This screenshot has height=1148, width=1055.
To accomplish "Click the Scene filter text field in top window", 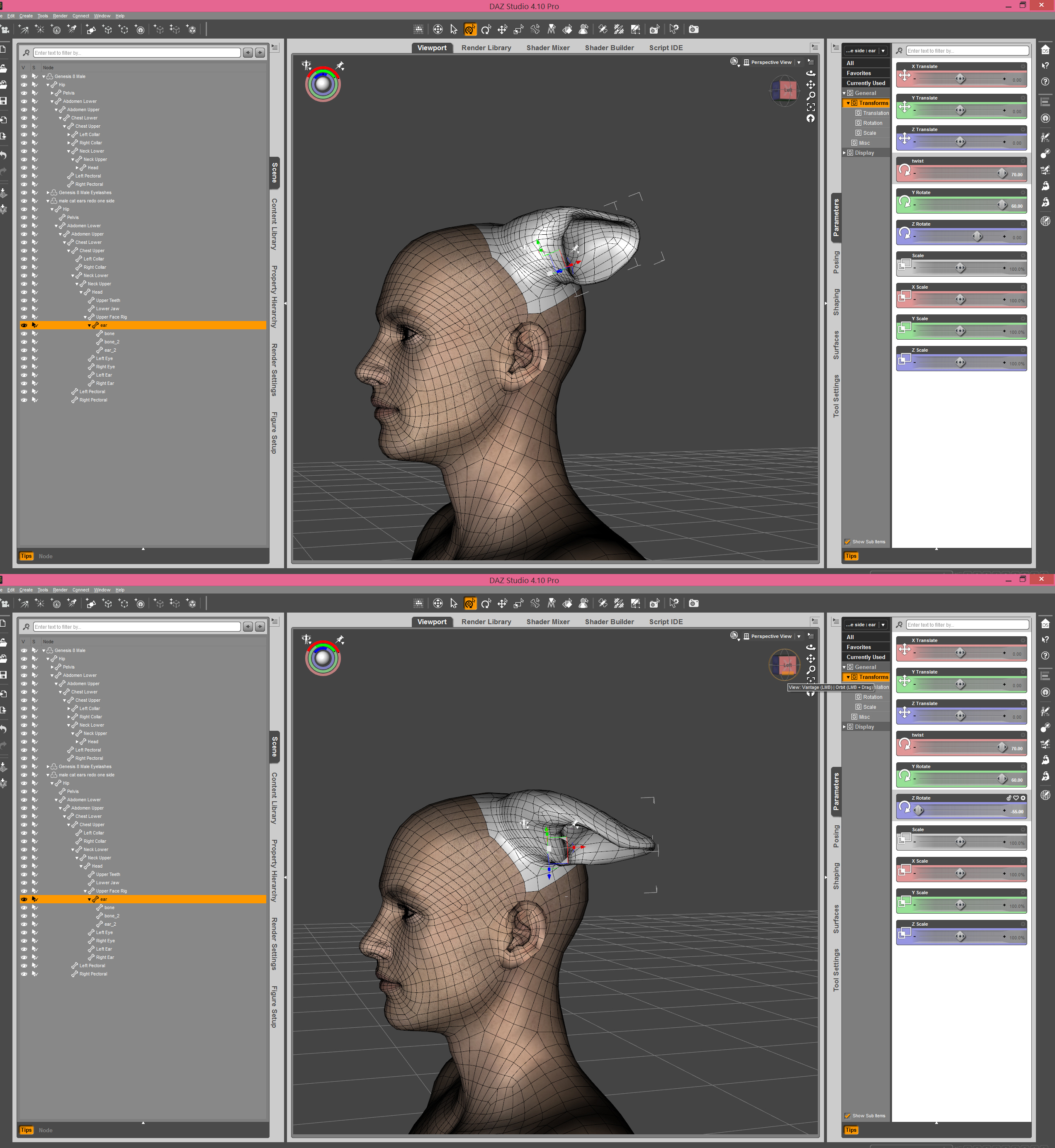I will pyautogui.click(x=136, y=53).
